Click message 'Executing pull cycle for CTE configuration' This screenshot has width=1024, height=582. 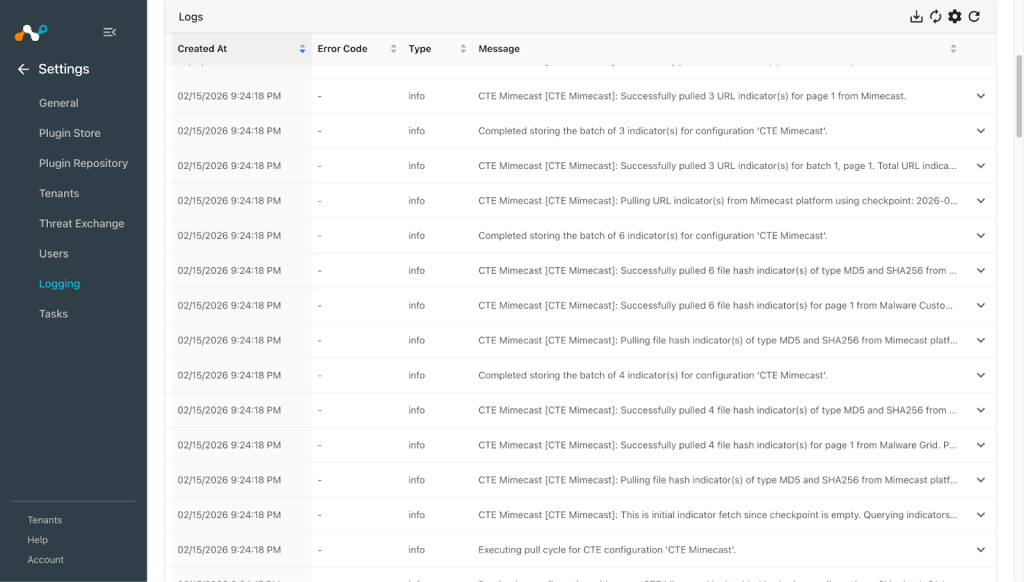[607, 550]
